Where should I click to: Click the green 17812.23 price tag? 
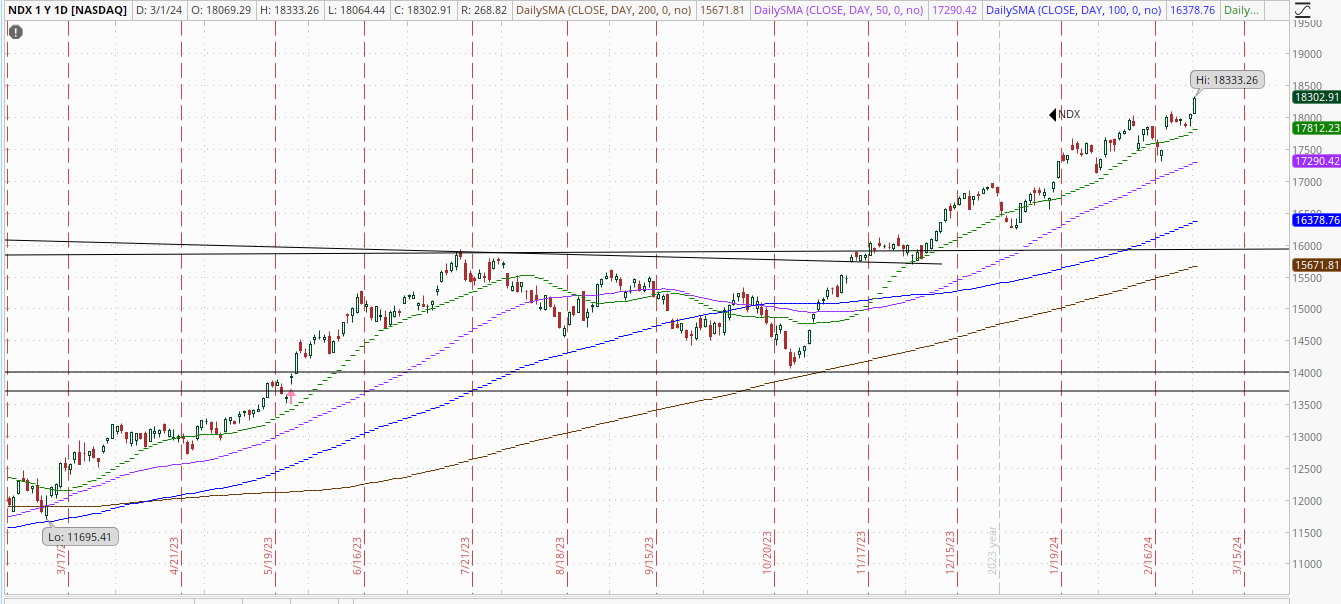click(1316, 128)
